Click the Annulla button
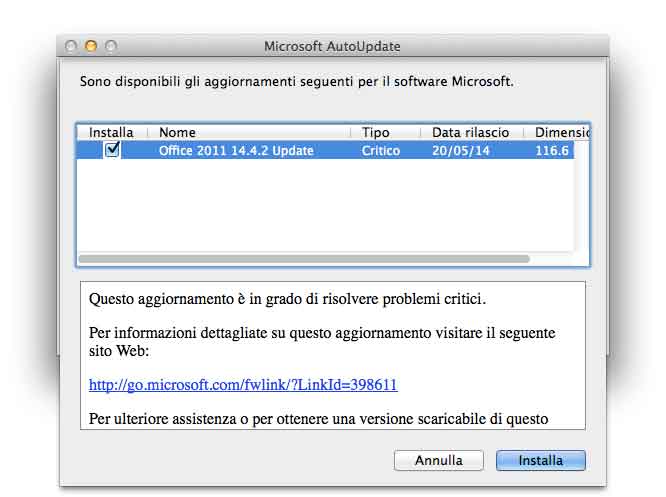The image size is (666, 497). click(438, 461)
